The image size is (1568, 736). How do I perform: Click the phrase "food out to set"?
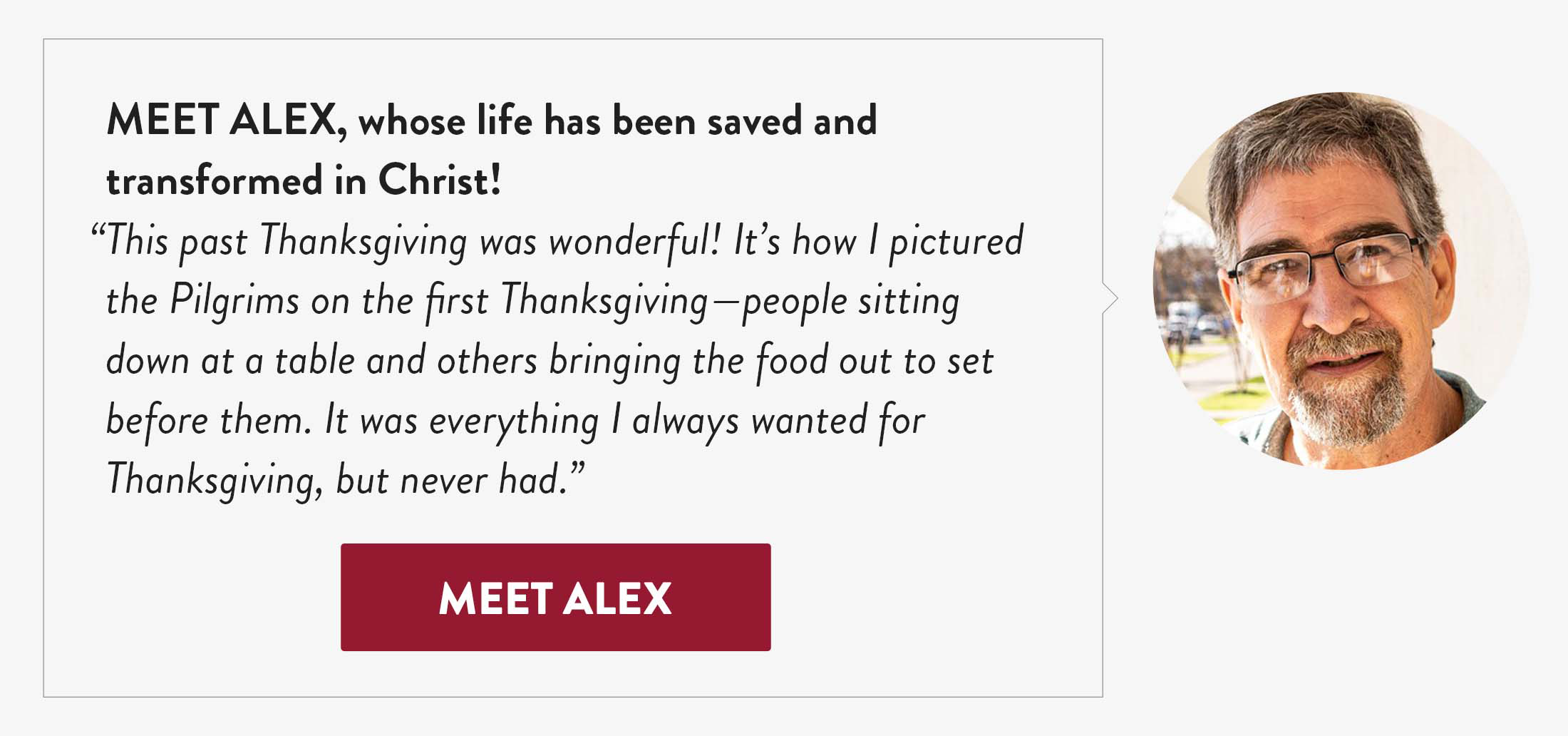tap(875, 360)
